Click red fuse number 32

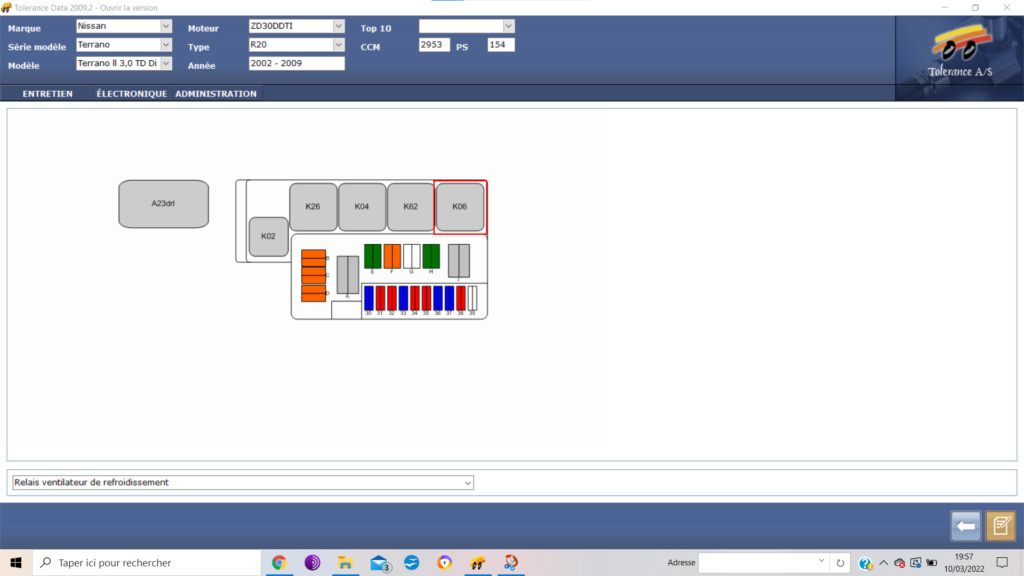click(392, 298)
